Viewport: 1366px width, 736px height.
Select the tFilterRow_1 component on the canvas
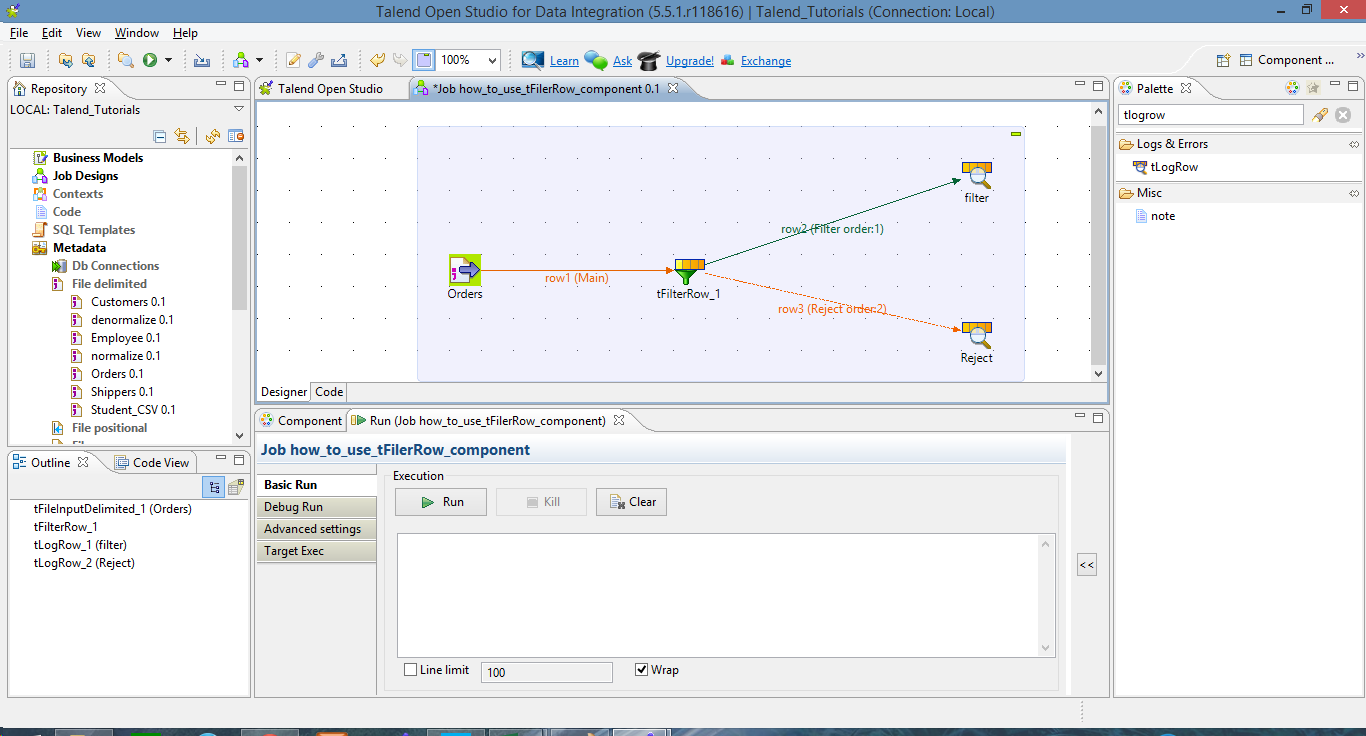[x=687, y=268]
